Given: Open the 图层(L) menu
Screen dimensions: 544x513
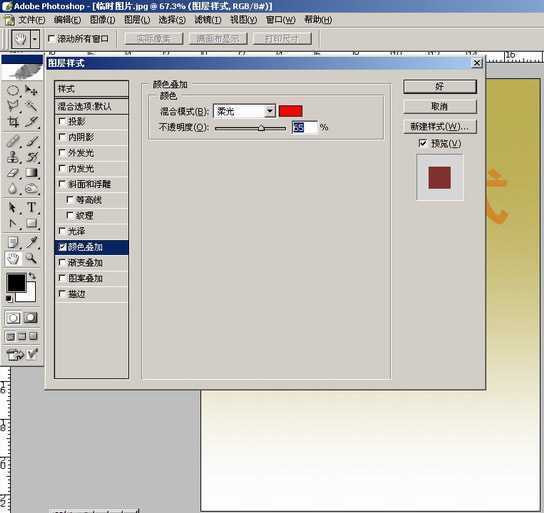Looking at the screenshot, I should pyautogui.click(x=137, y=20).
